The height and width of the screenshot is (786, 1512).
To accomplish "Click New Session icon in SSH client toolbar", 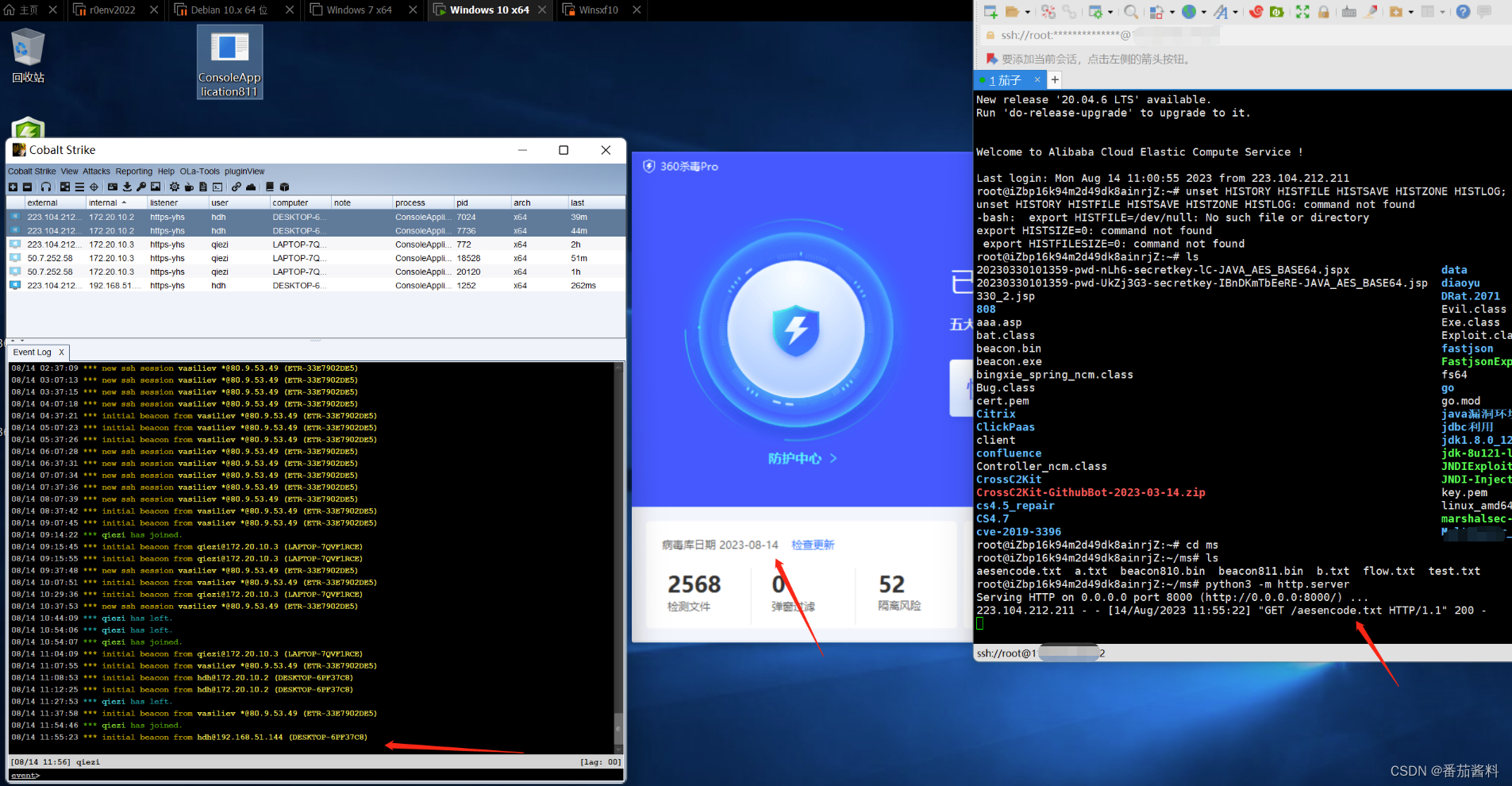I will coord(991,12).
